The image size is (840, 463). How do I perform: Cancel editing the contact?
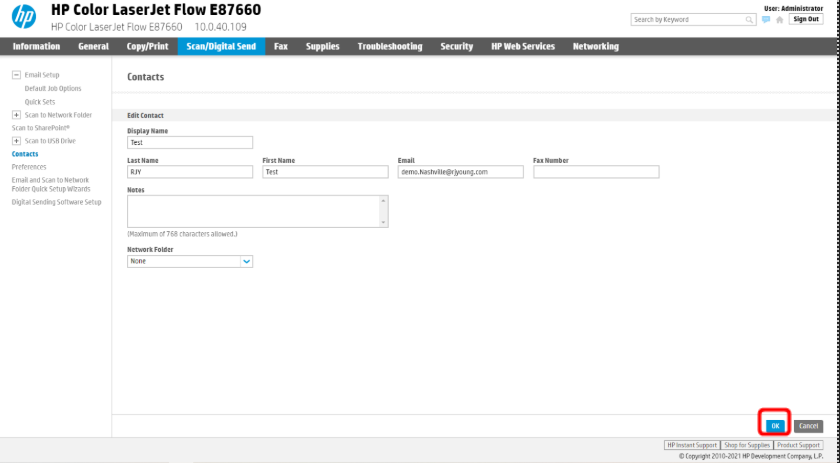808,426
